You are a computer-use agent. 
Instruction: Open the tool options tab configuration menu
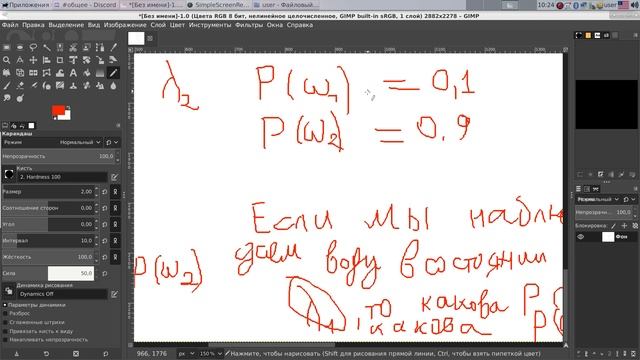118,126
